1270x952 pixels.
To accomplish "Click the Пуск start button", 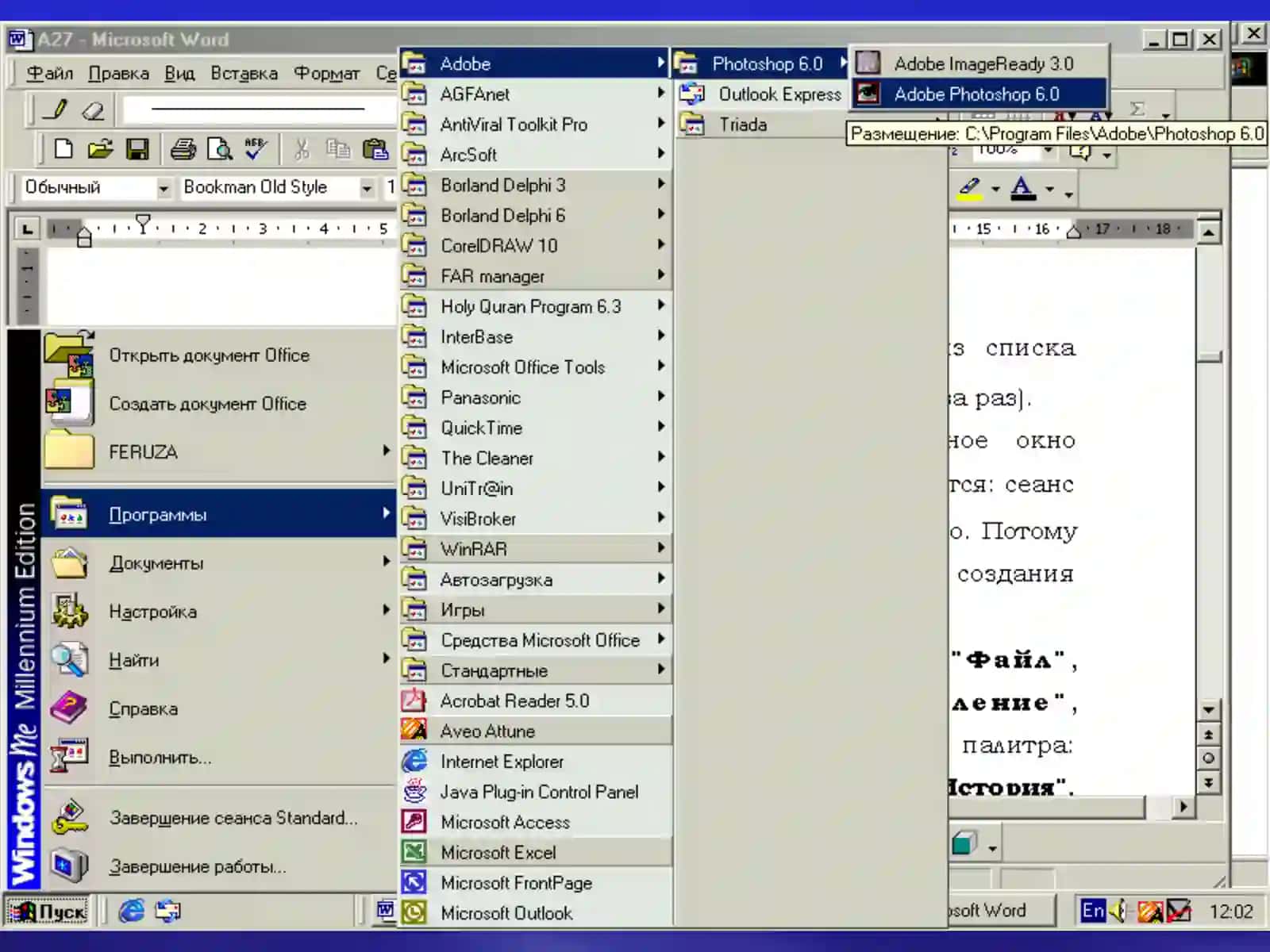I will click(x=48, y=911).
